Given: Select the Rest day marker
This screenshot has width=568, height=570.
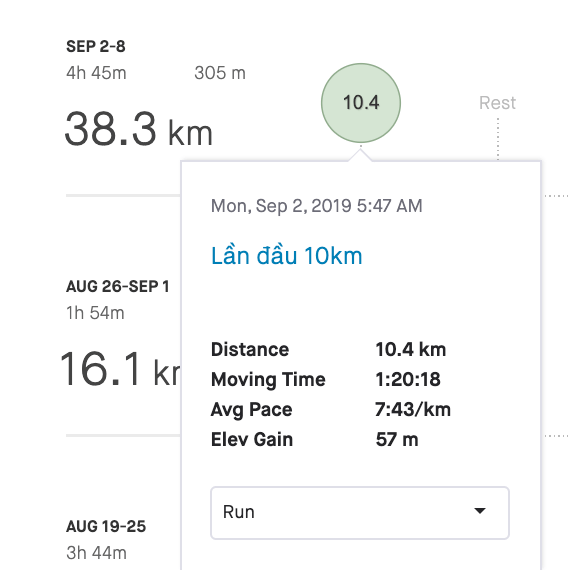Looking at the screenshot, I should (497, 103).
